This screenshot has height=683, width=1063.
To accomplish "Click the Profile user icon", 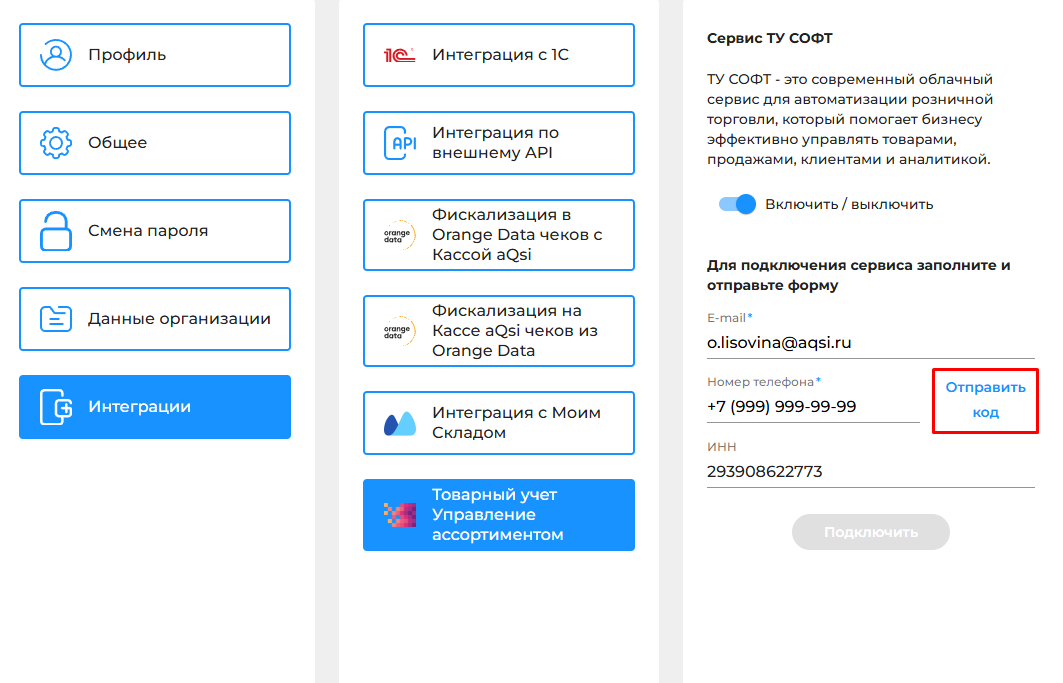I will [56, 55].
